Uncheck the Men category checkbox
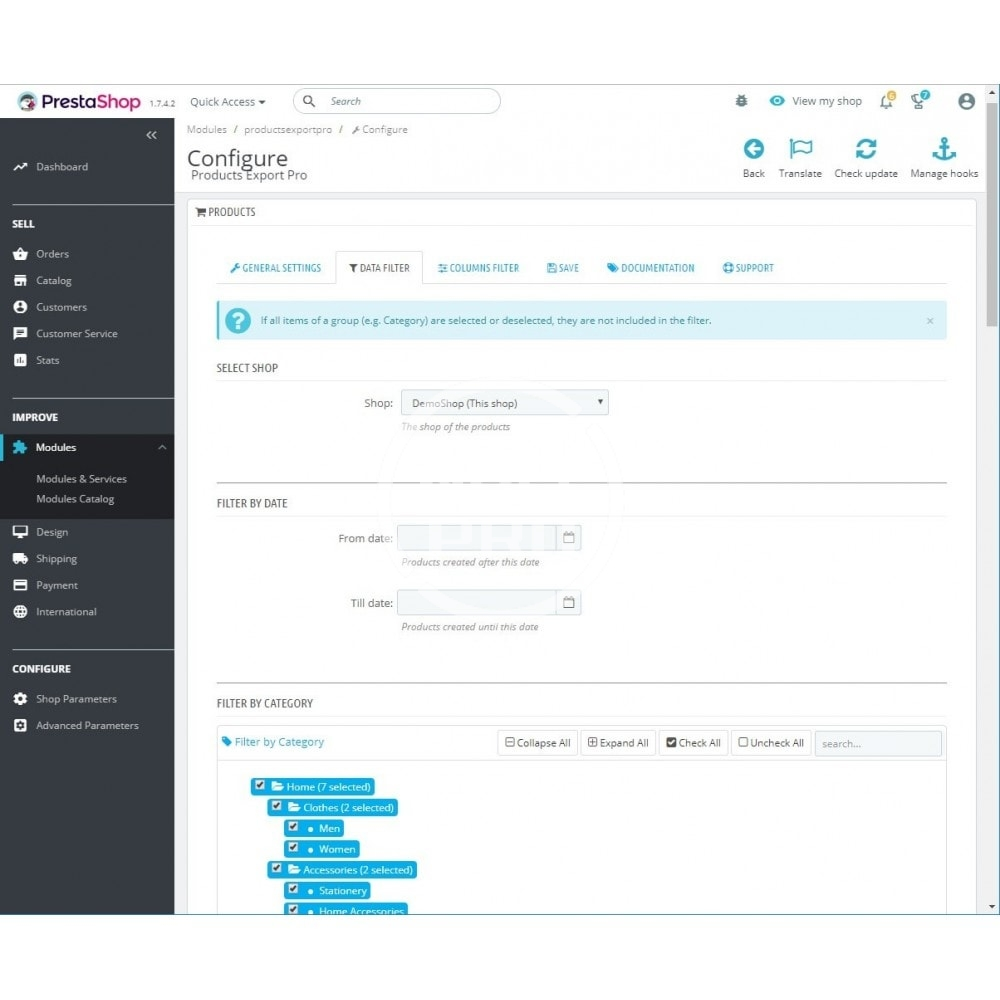 (x=293, y=827)
